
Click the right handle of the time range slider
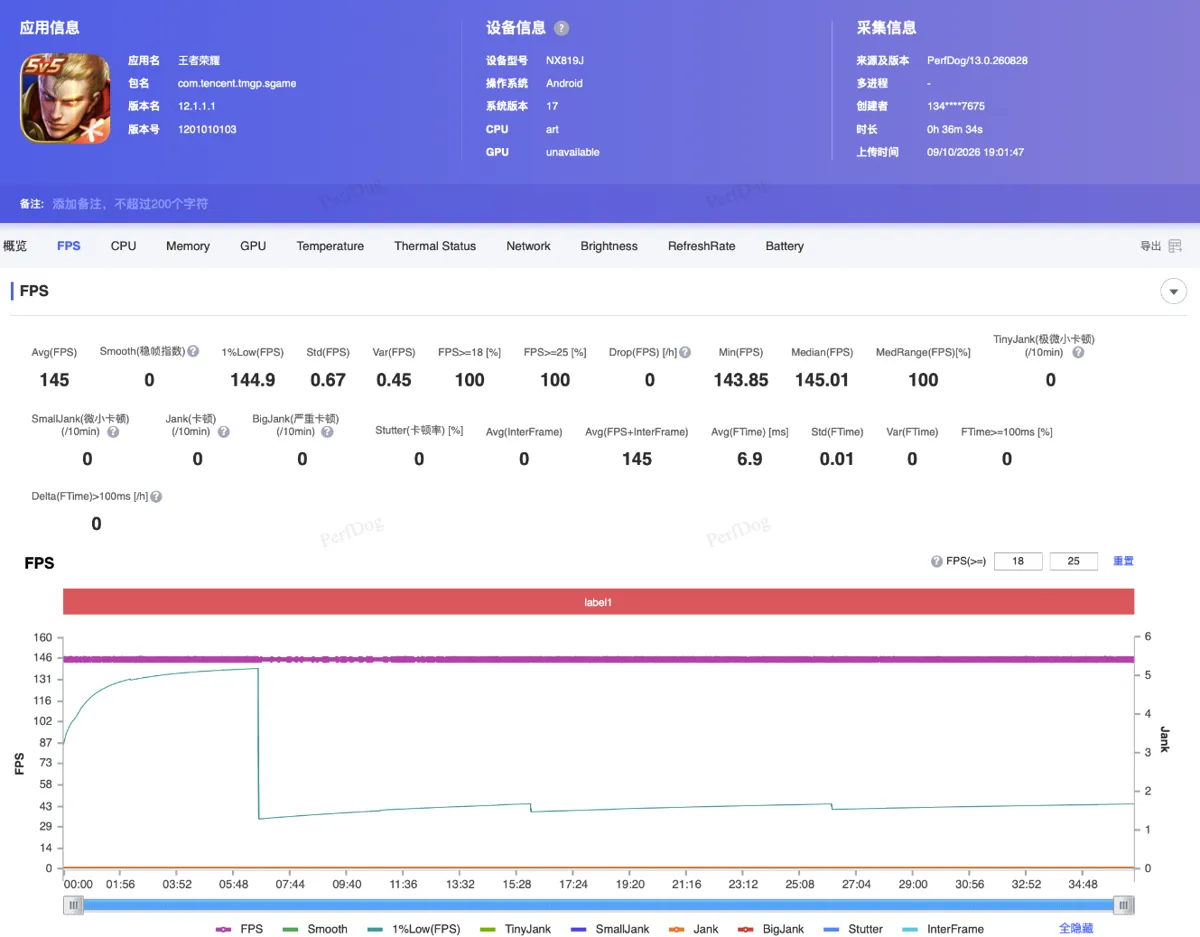coord(1125,905)
